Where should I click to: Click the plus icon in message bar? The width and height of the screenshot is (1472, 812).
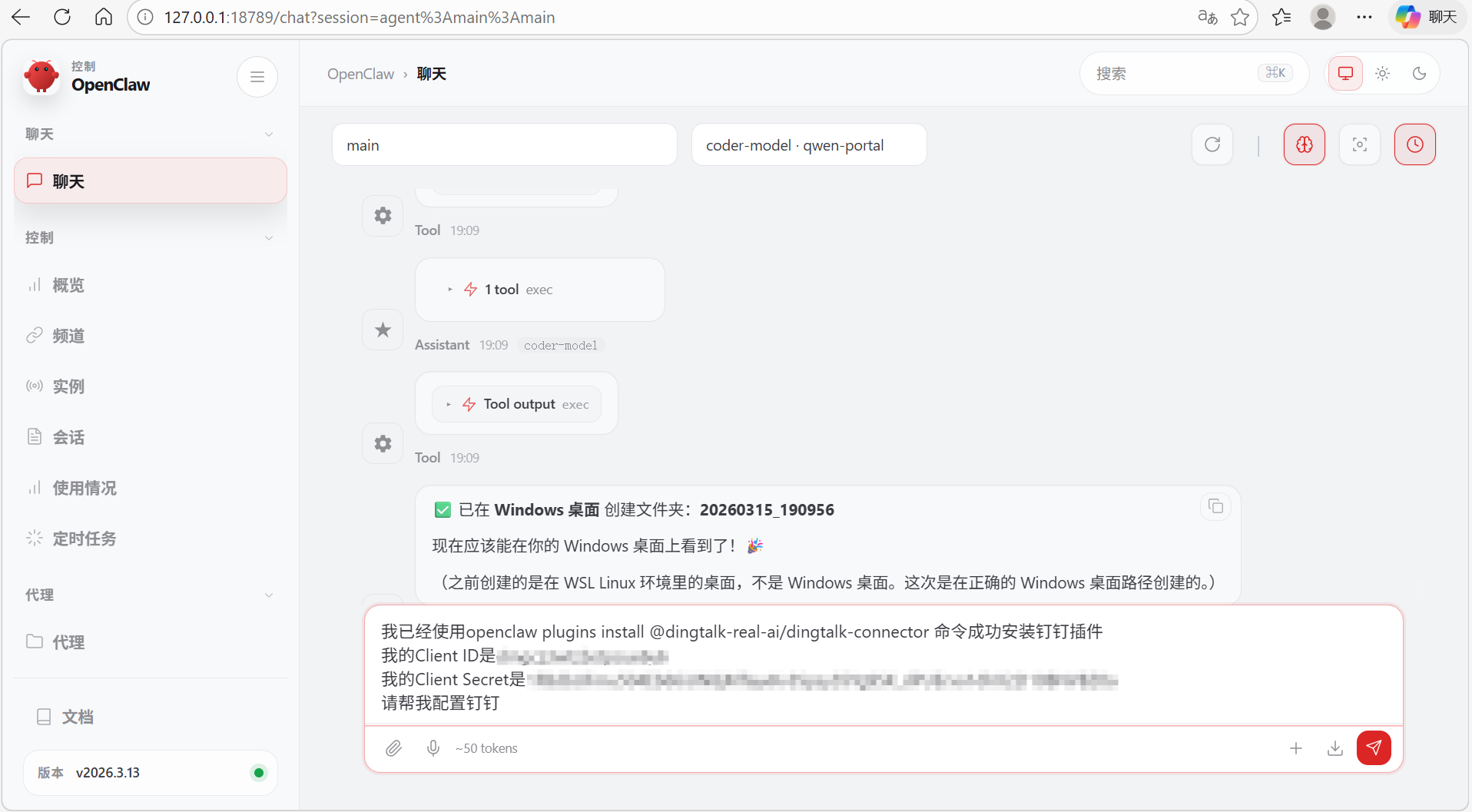(1296, 748)
